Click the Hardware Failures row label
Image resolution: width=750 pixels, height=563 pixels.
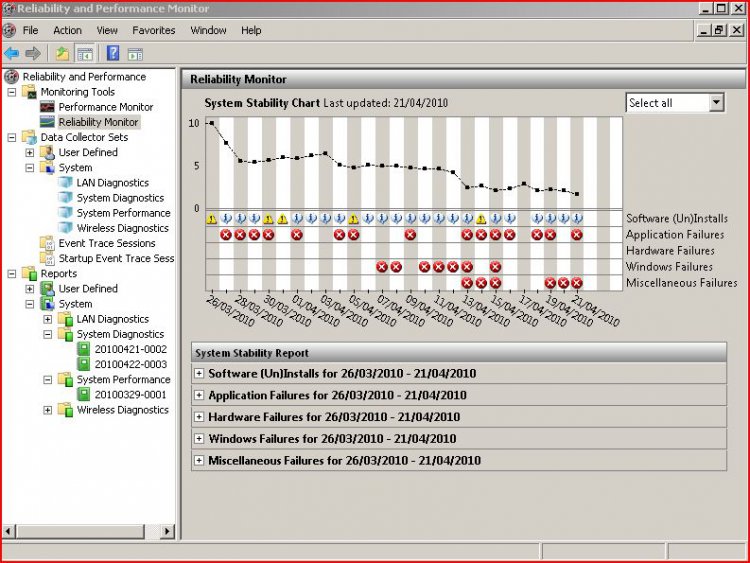click(670, 250)
